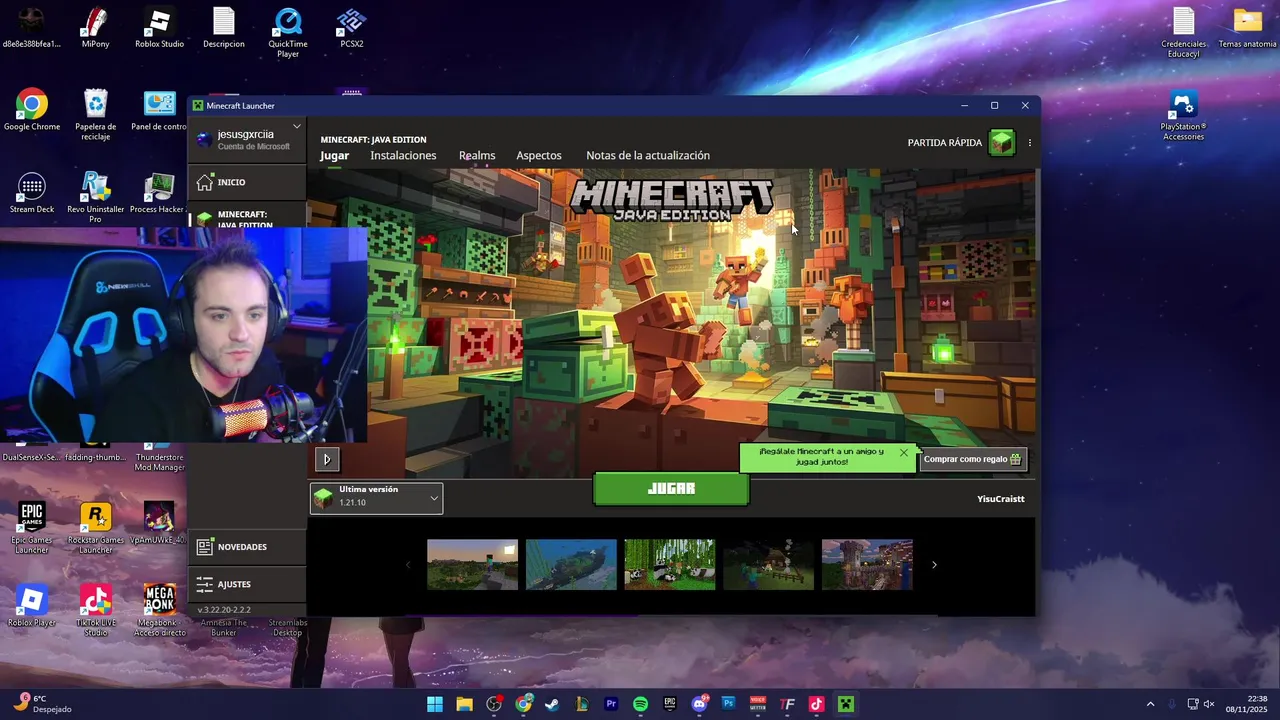Open Temas anatomia folder on desktop
1280x720 pixels.
click(x=1248, y=28)
